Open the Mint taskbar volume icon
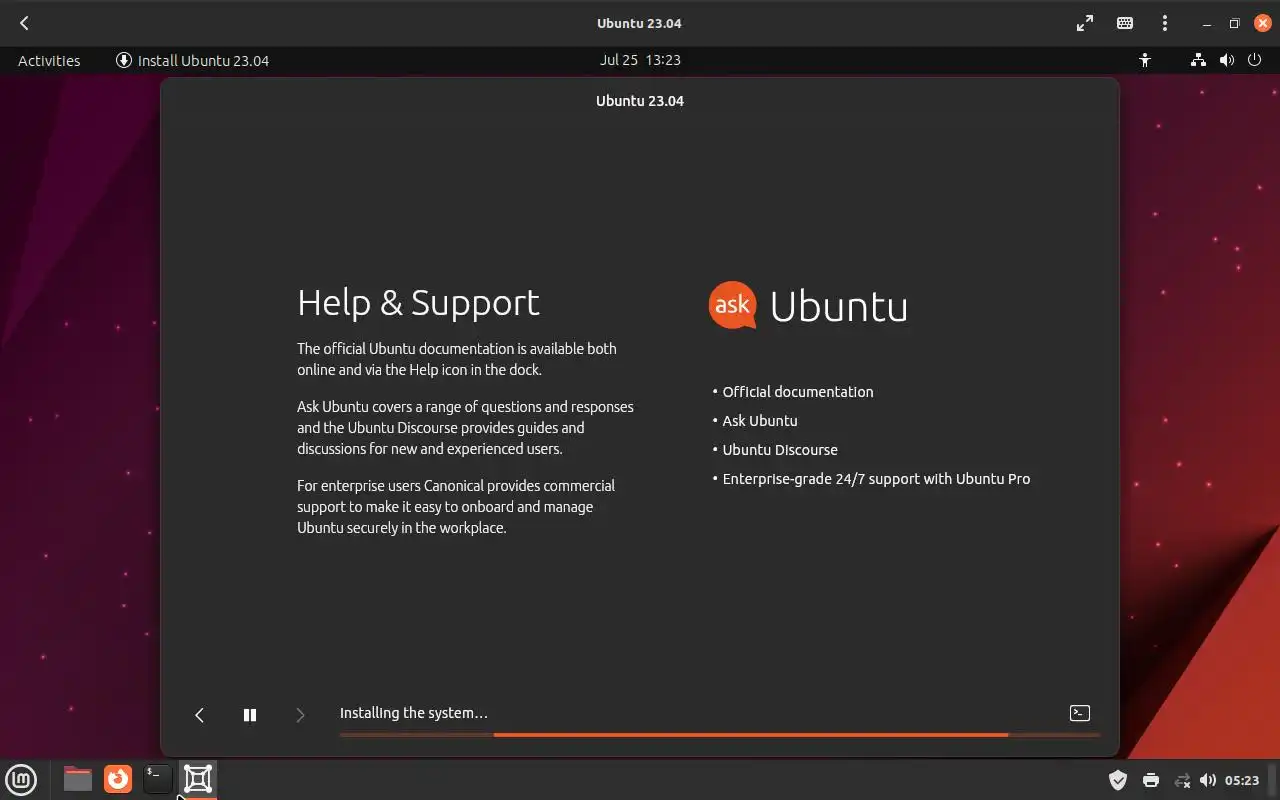The height and width of the screenshot is (800, 1280). pyautogui.click(x=1208, y=780)
